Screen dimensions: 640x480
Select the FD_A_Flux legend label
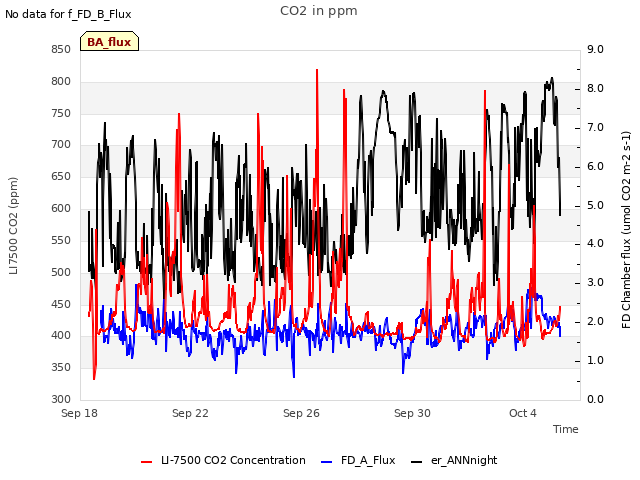[x=368, y=460]
